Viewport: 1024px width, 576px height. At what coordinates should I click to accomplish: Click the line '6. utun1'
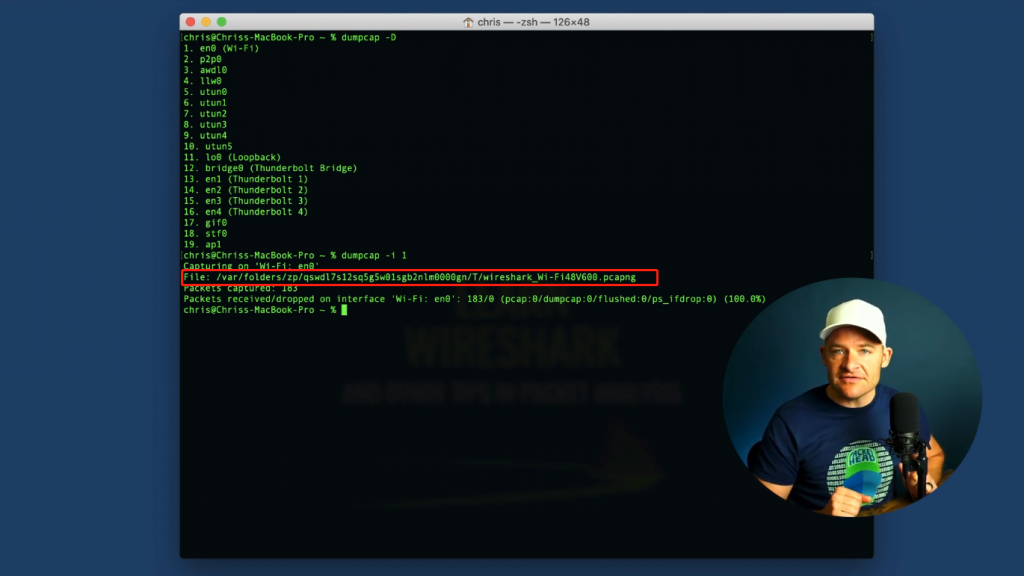[x=205, y=103]
